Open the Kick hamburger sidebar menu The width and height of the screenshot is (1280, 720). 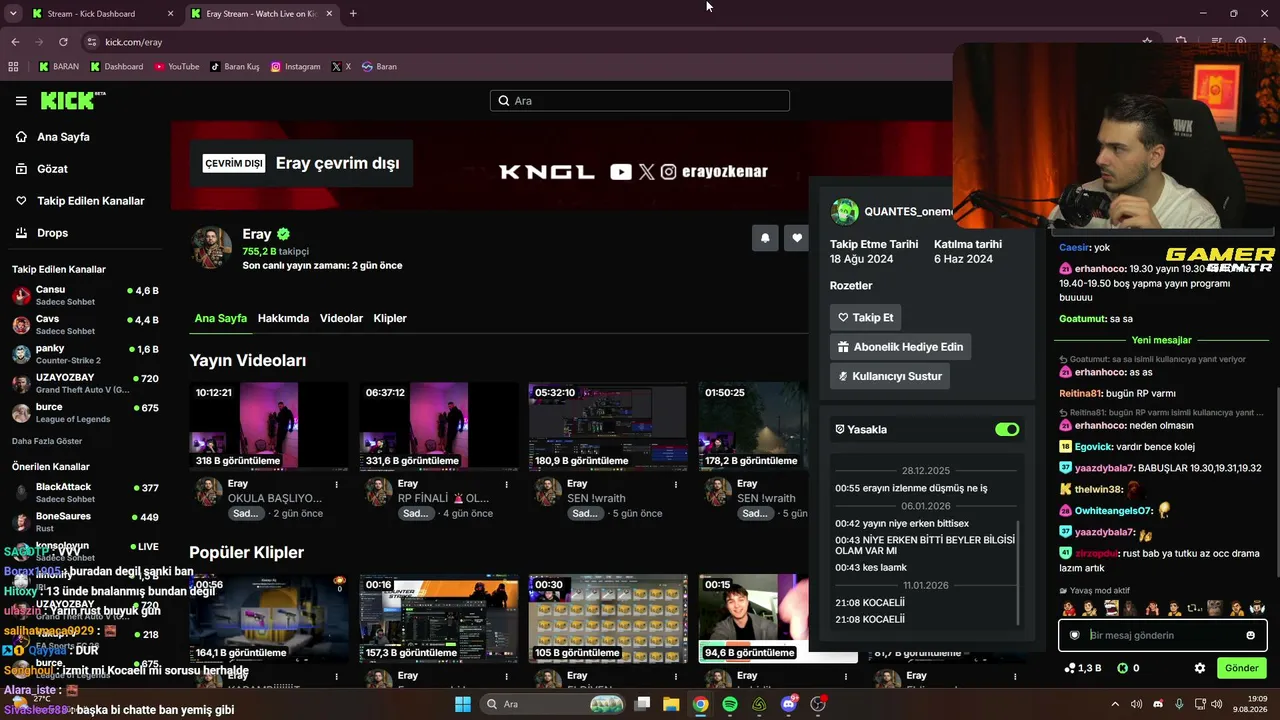[x=21, y=101]
